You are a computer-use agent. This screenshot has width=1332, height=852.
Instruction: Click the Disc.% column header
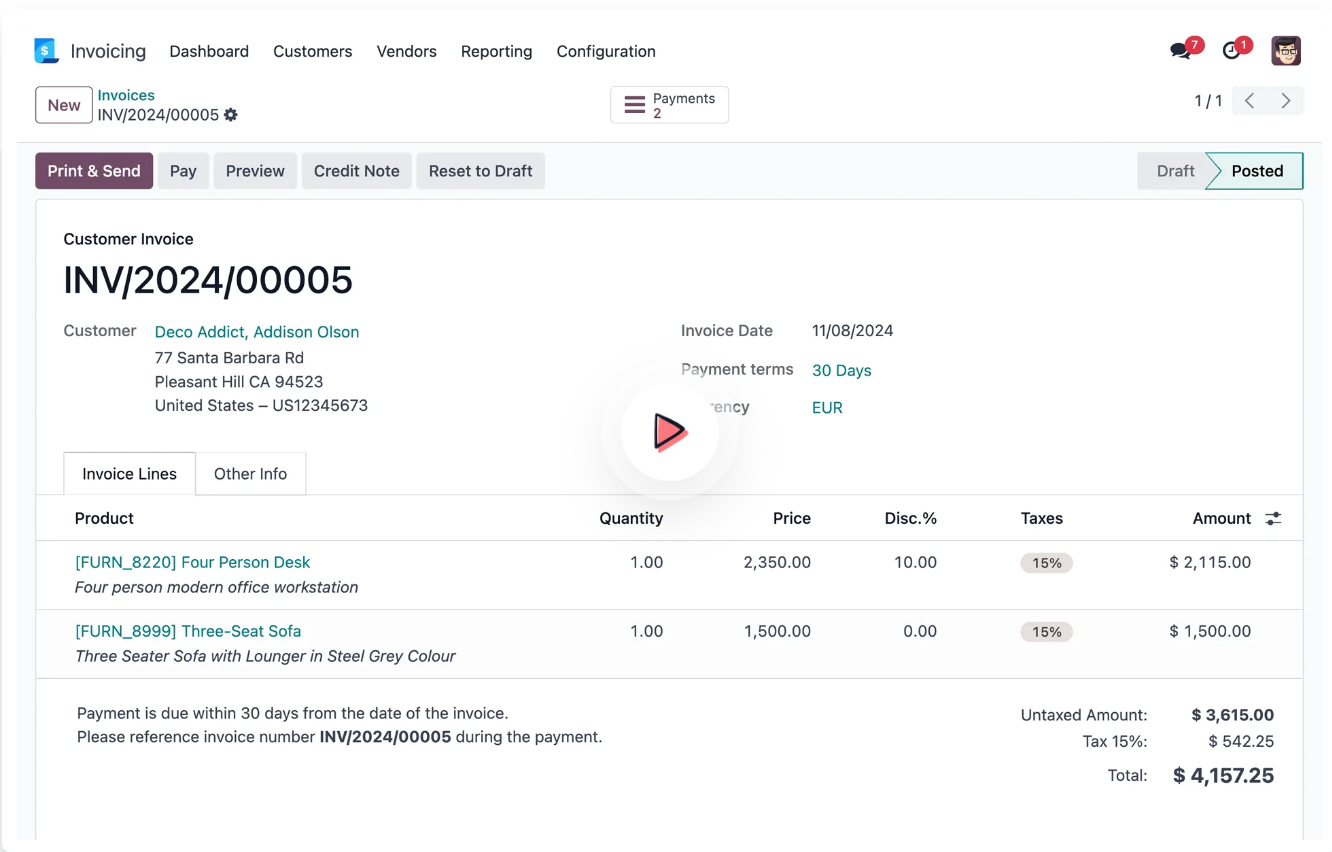pos(911,518)
